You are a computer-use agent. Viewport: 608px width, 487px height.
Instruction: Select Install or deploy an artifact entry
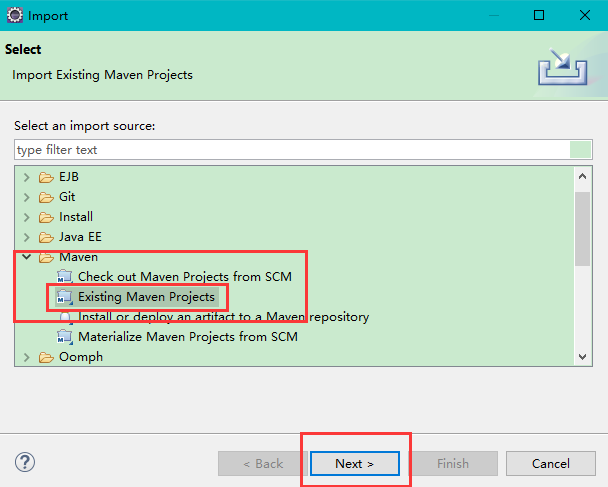[223, 317]
